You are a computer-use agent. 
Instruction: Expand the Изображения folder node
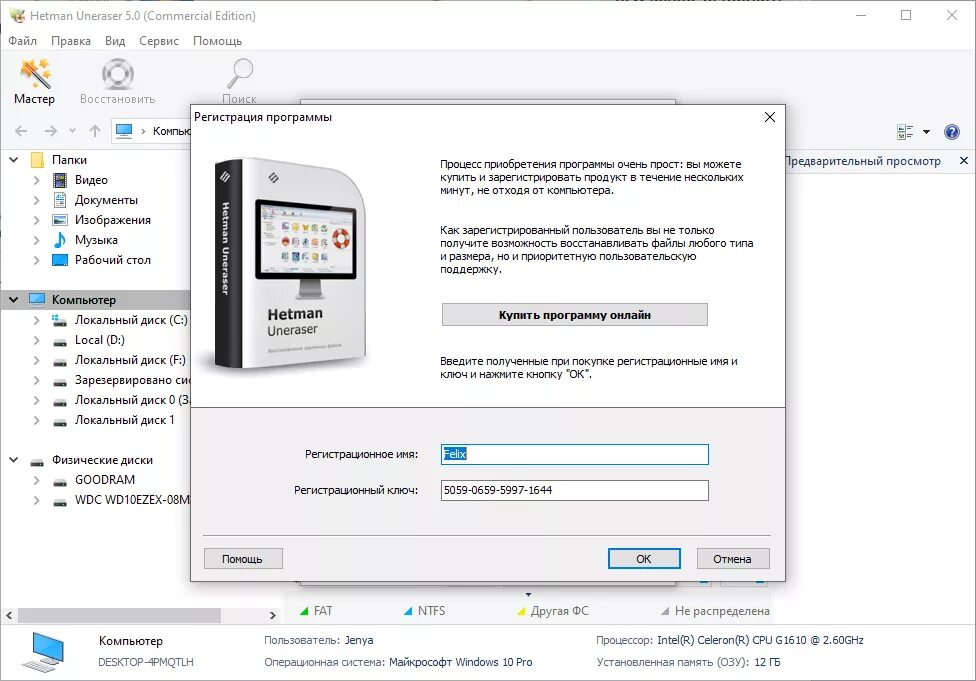point(37,220)
